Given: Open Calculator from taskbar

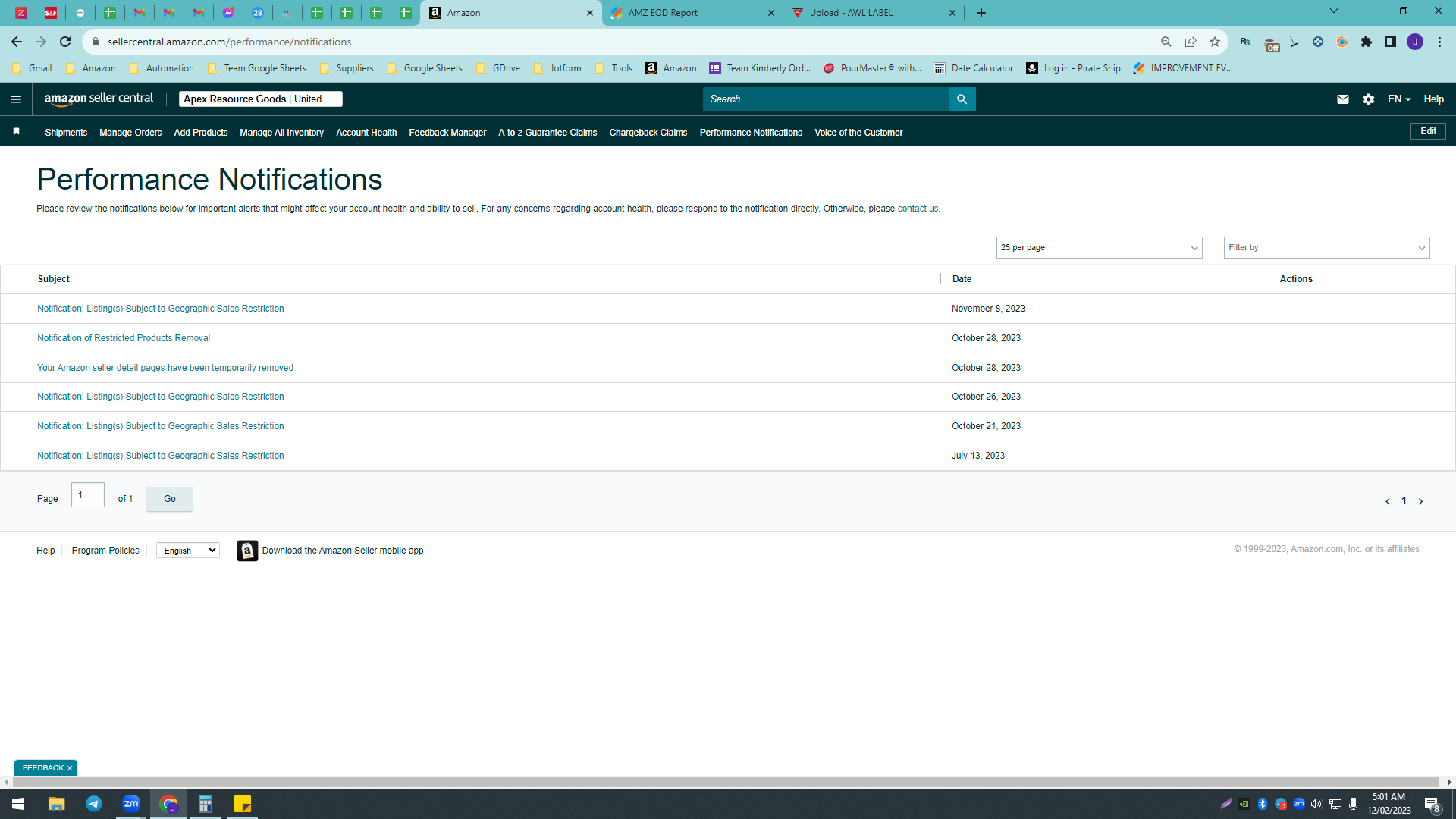Looking at the screenshot, I should [x=206, y=804].
